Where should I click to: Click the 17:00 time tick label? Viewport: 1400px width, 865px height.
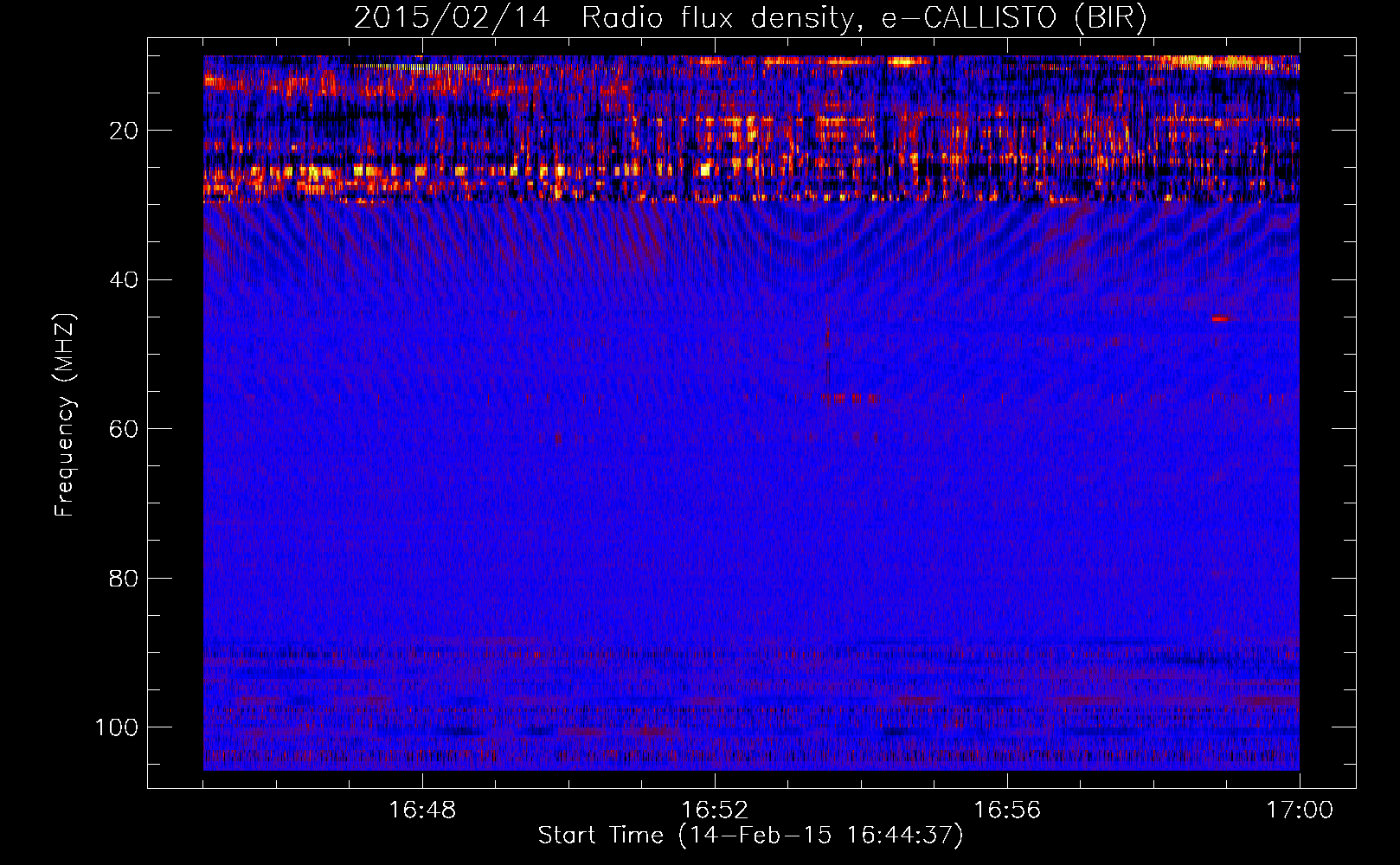click(1300, 810)
